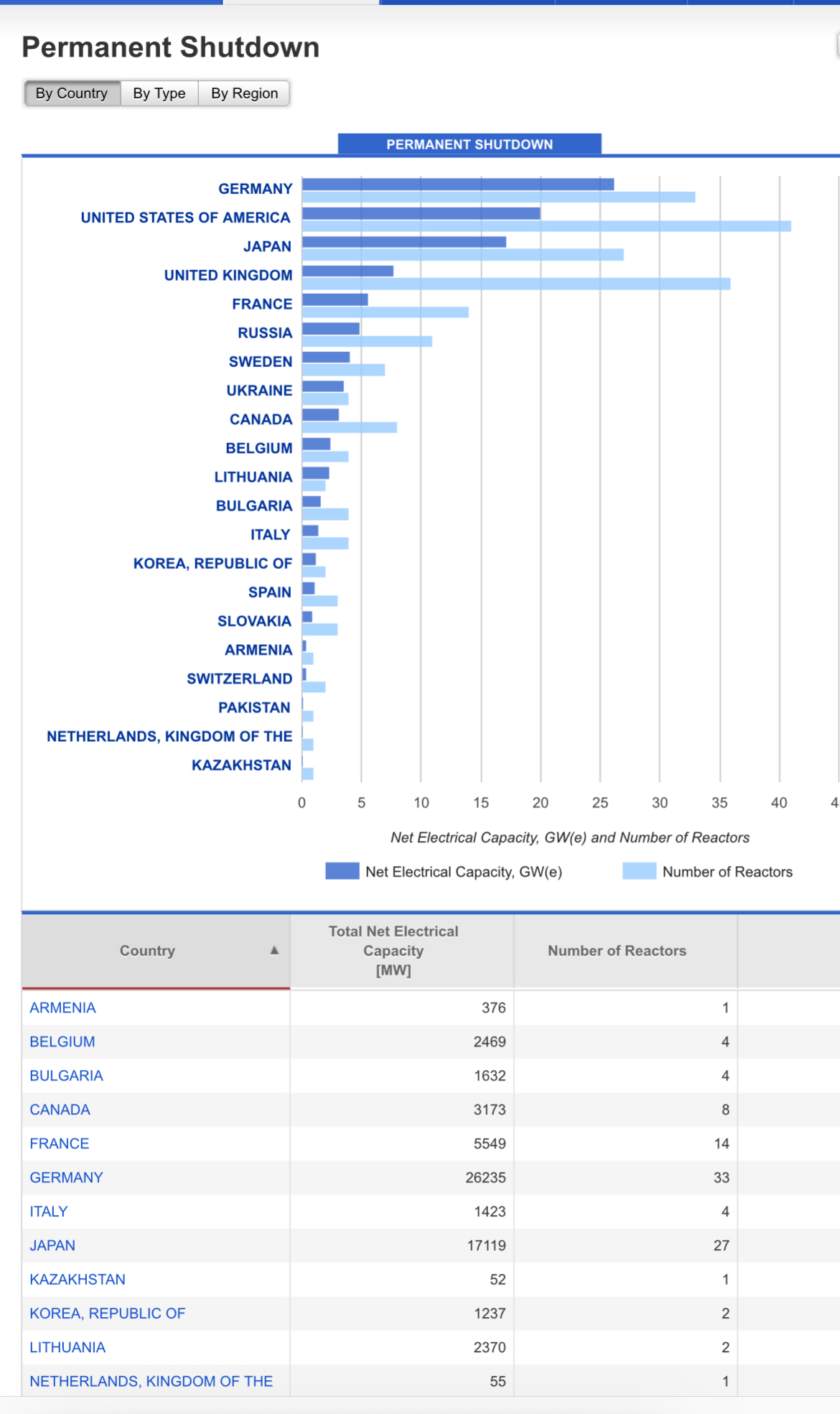Click Canada capacity value 3173
The height and width of the screenshot is (1414, 840).
click(x=490, y=1110)
